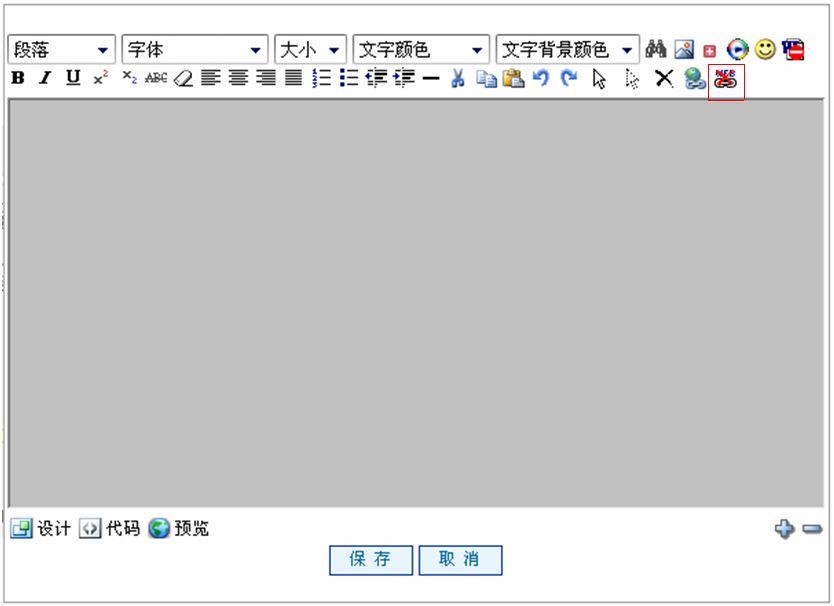Click the insert hyperlink globe icon
The image size is (834, 606).
pos(695,79)
